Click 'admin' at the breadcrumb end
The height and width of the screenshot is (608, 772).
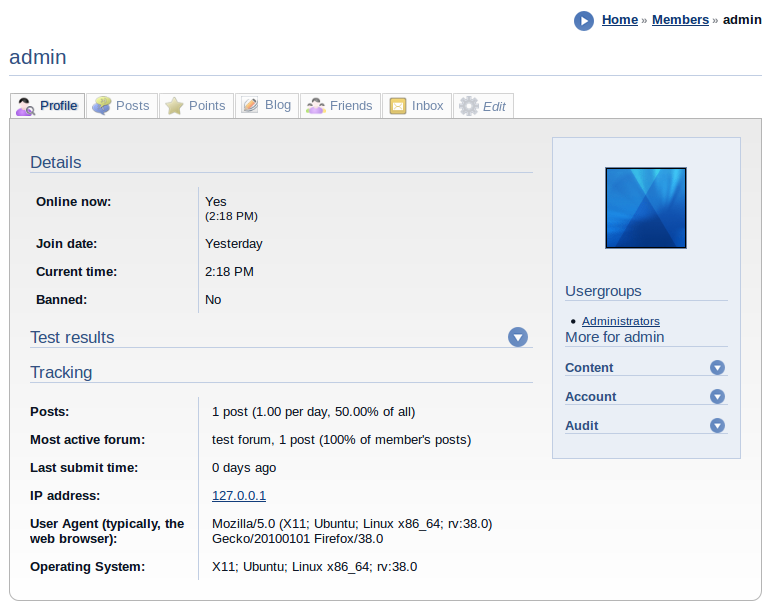pos(742,20)
